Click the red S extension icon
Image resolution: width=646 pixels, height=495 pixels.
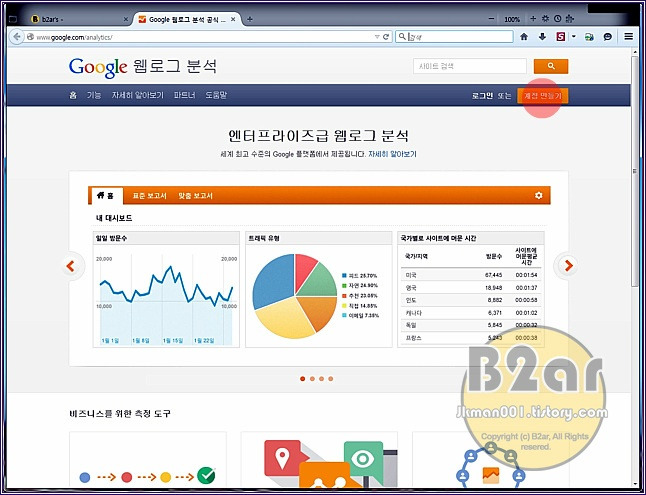point(560,37)
